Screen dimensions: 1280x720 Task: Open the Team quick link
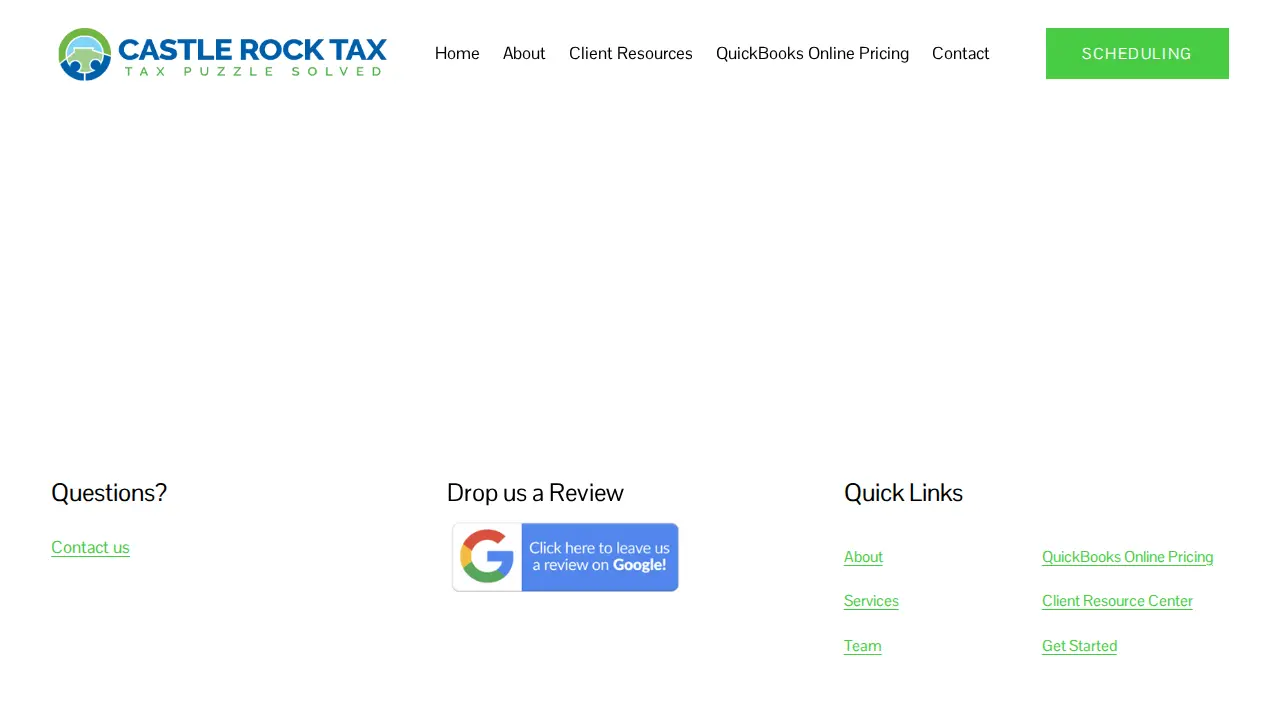[x=863, y=646]
